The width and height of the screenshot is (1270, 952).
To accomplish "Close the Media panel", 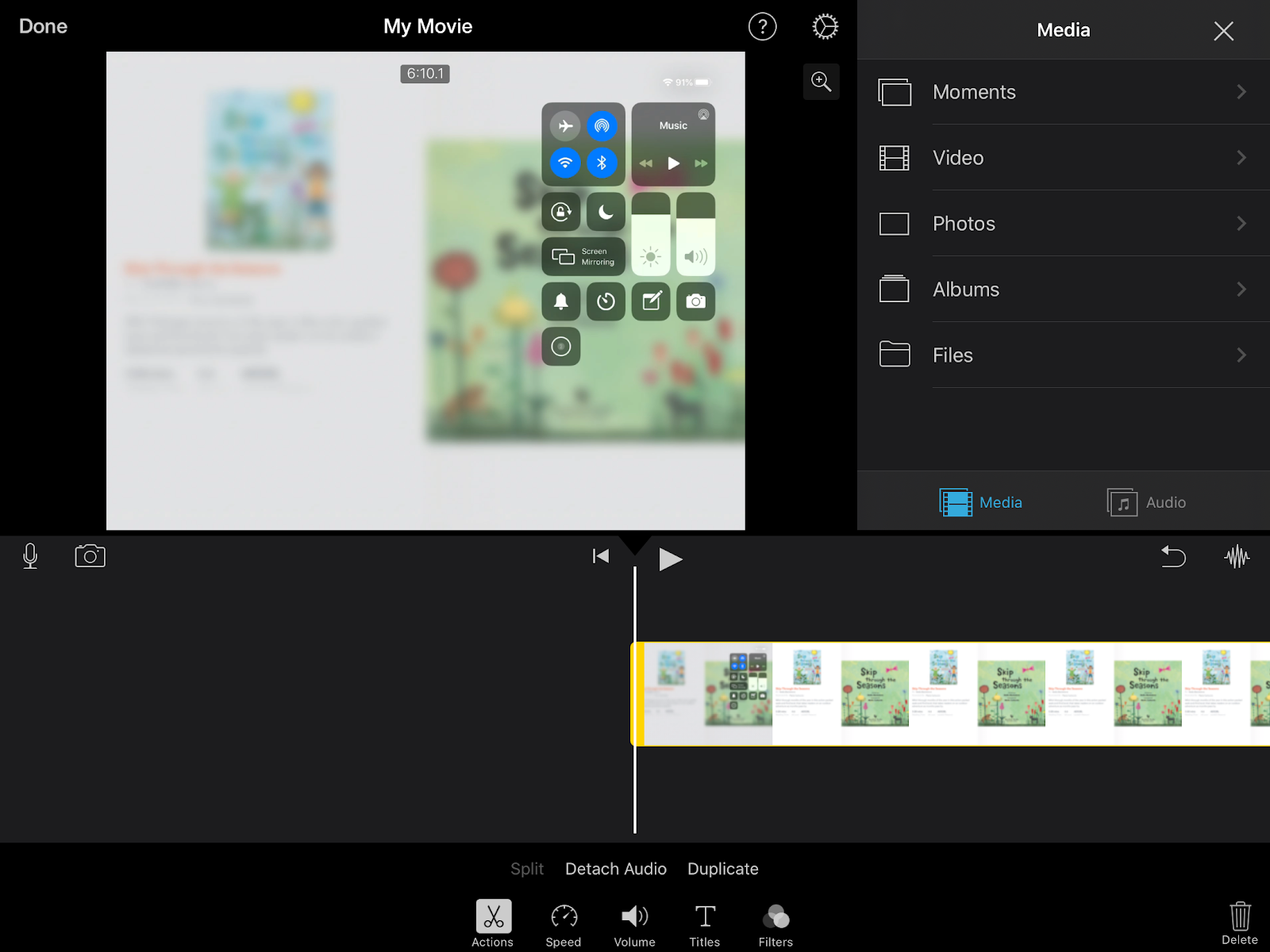I will coord(1223,31).
